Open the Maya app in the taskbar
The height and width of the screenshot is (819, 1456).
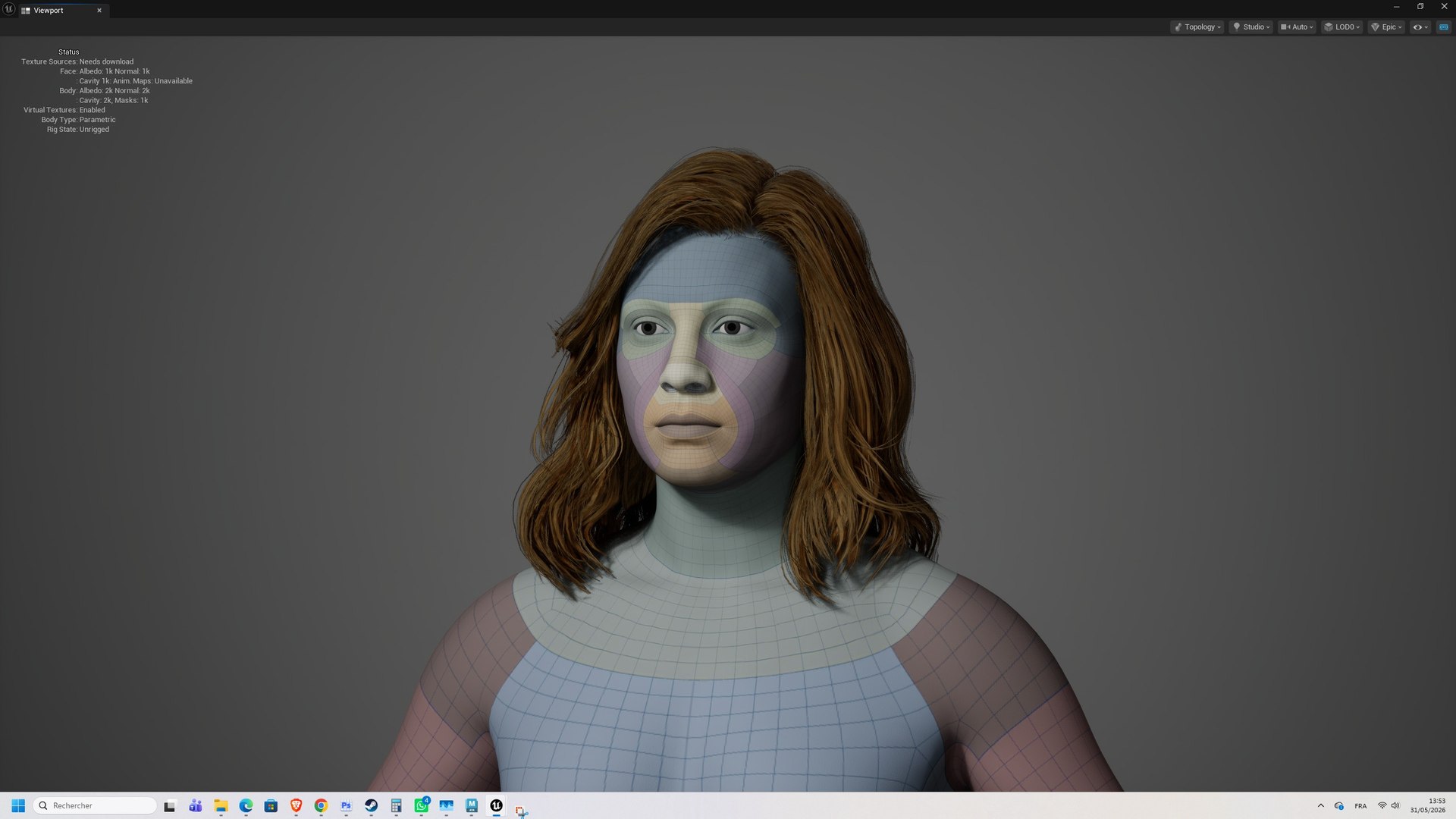(x=471, y=805)
